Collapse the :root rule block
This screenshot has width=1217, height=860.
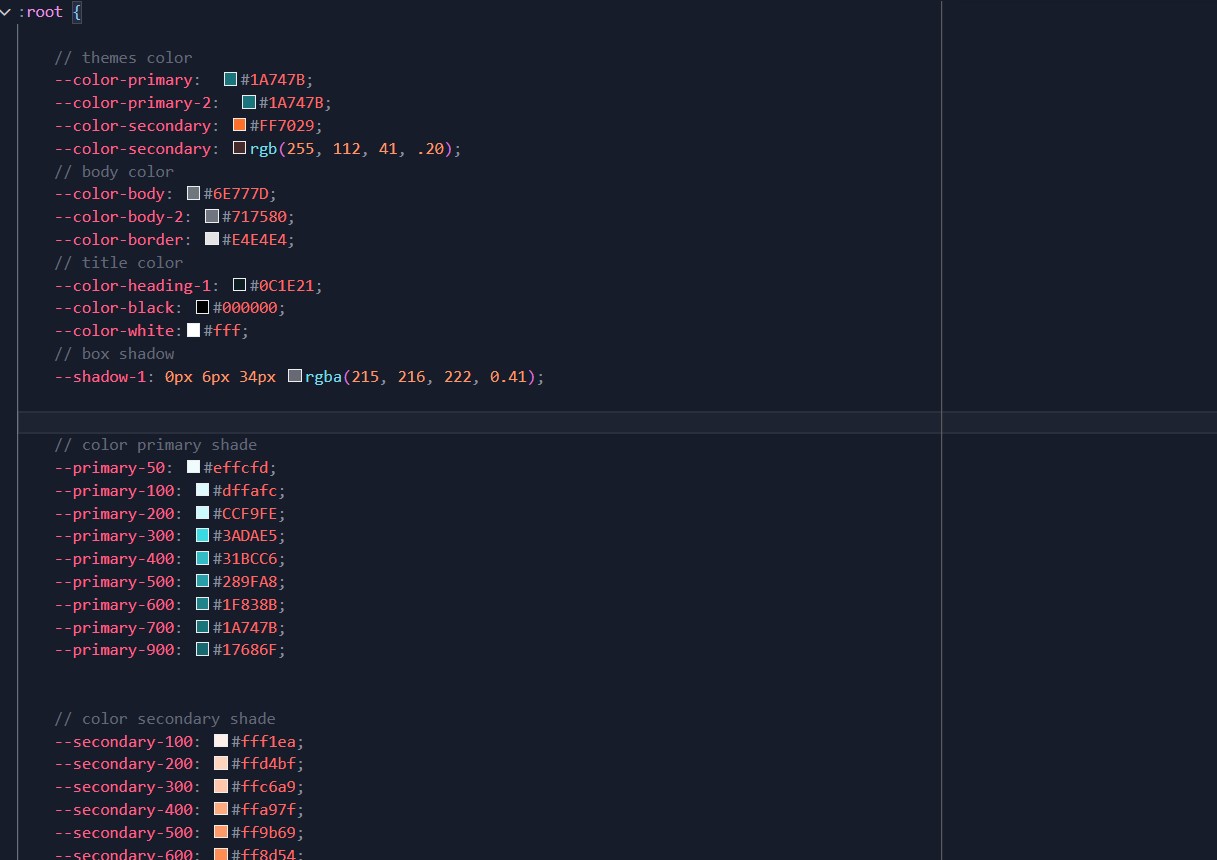click(6, 12)
